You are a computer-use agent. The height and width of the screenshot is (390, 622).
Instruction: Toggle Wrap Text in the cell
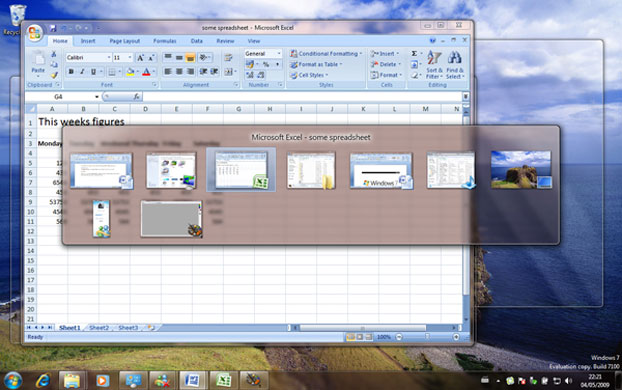pos(228,58)
